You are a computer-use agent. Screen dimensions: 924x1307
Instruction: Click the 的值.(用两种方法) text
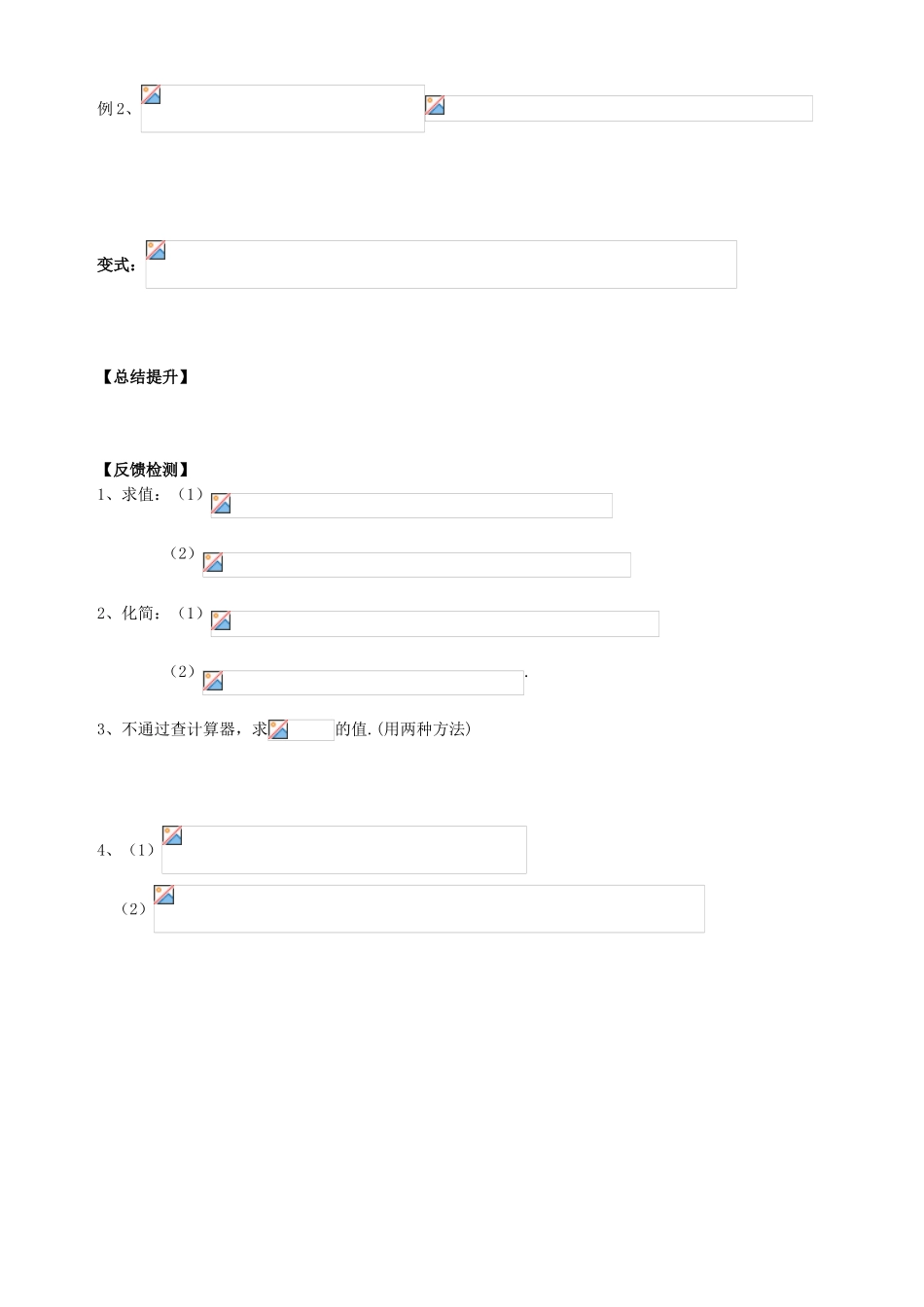(403, 729)
